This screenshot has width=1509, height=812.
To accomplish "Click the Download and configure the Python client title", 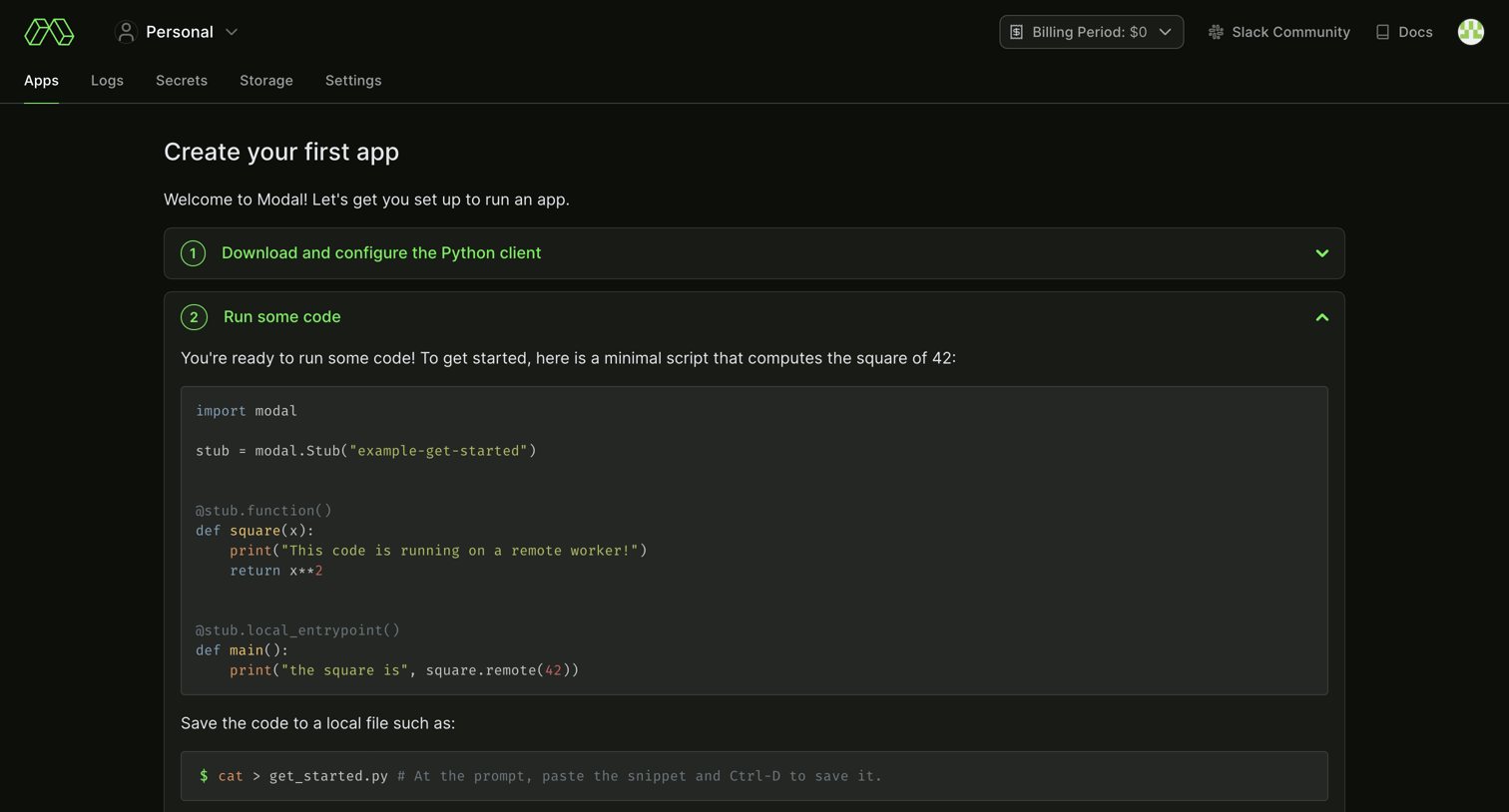I will [381, 253].
